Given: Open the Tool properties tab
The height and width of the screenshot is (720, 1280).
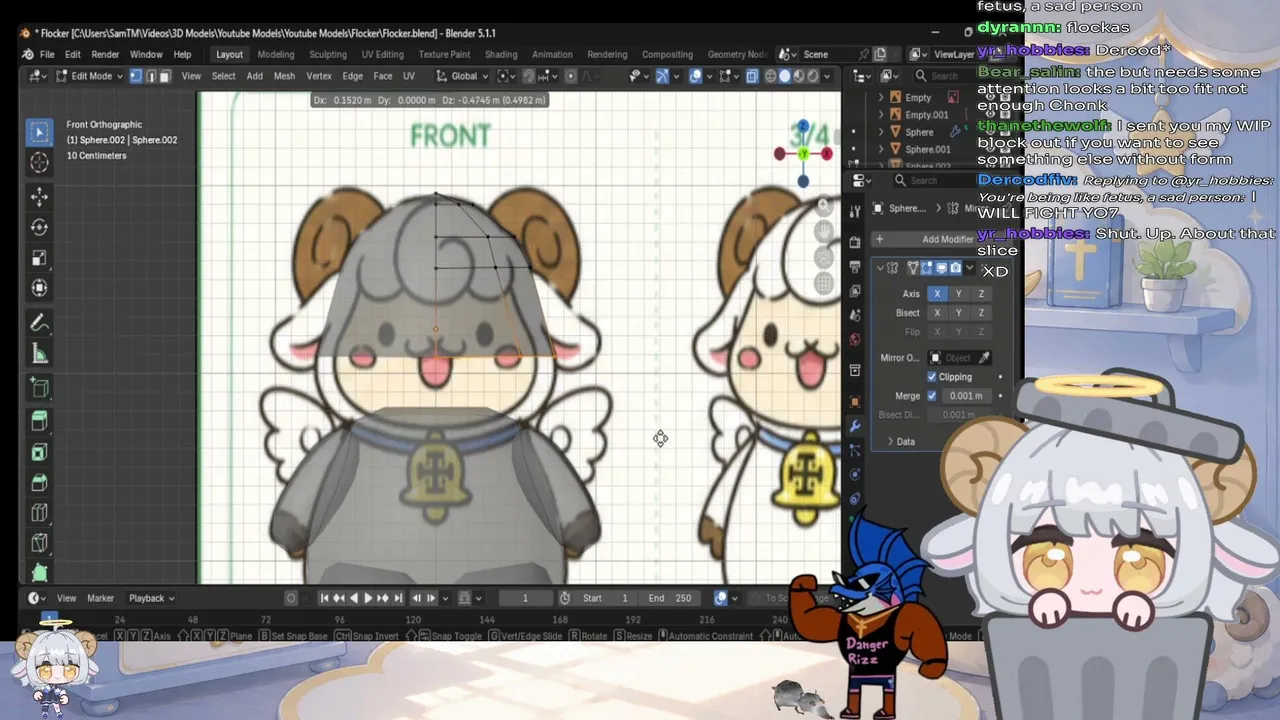Looking at the screenshot, I should tap(855, 212).
